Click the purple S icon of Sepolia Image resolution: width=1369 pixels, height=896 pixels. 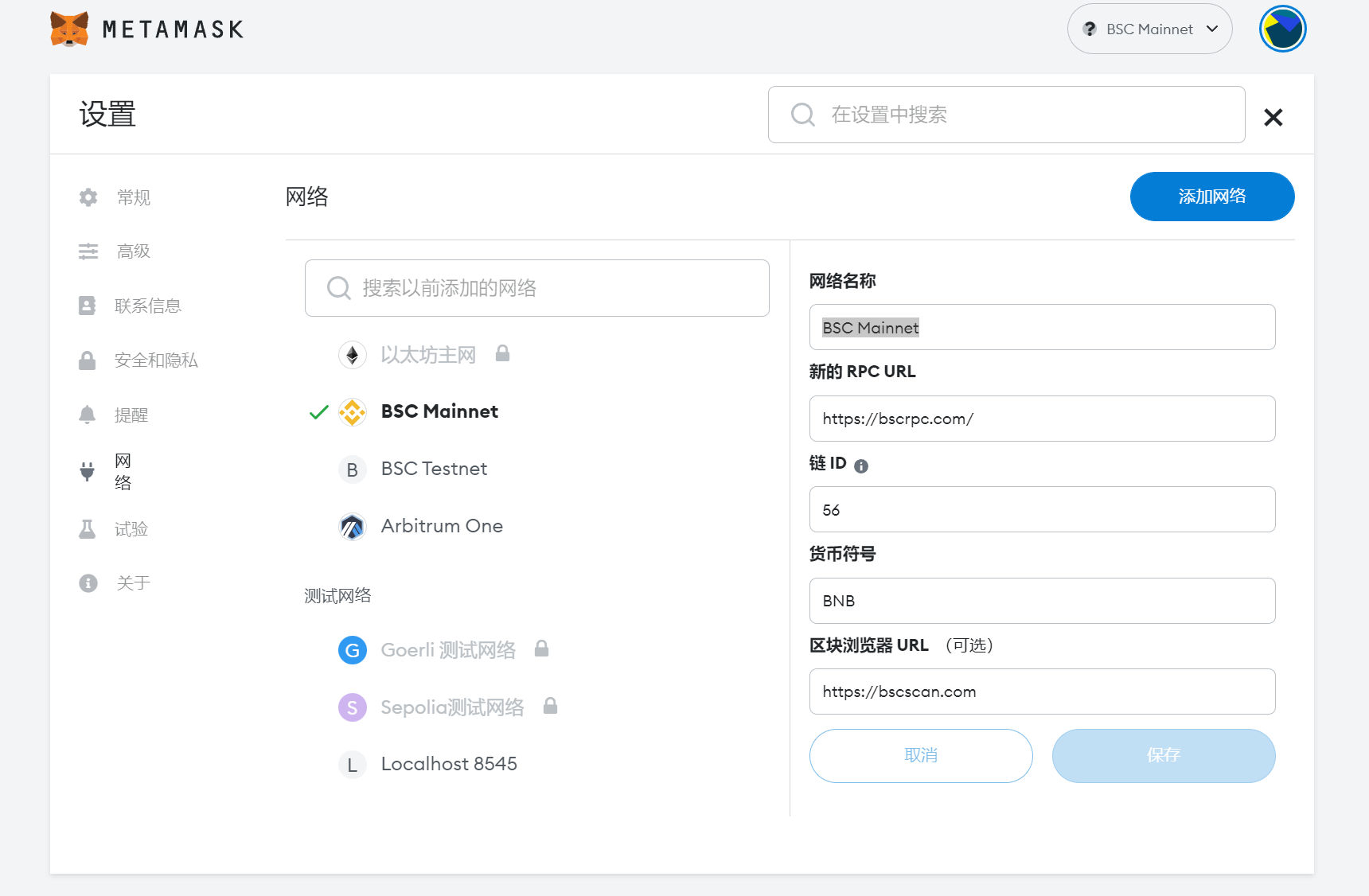353,707
